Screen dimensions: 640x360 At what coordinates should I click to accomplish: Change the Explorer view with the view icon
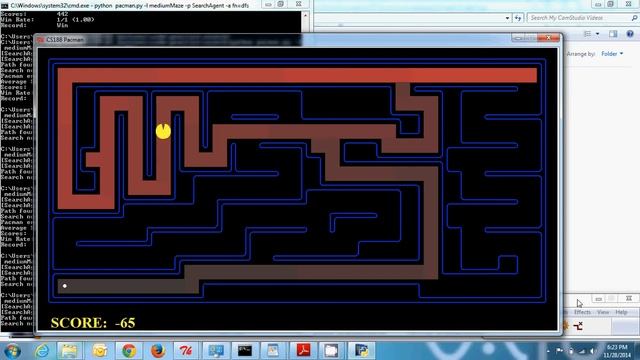(x=587, y=34)
